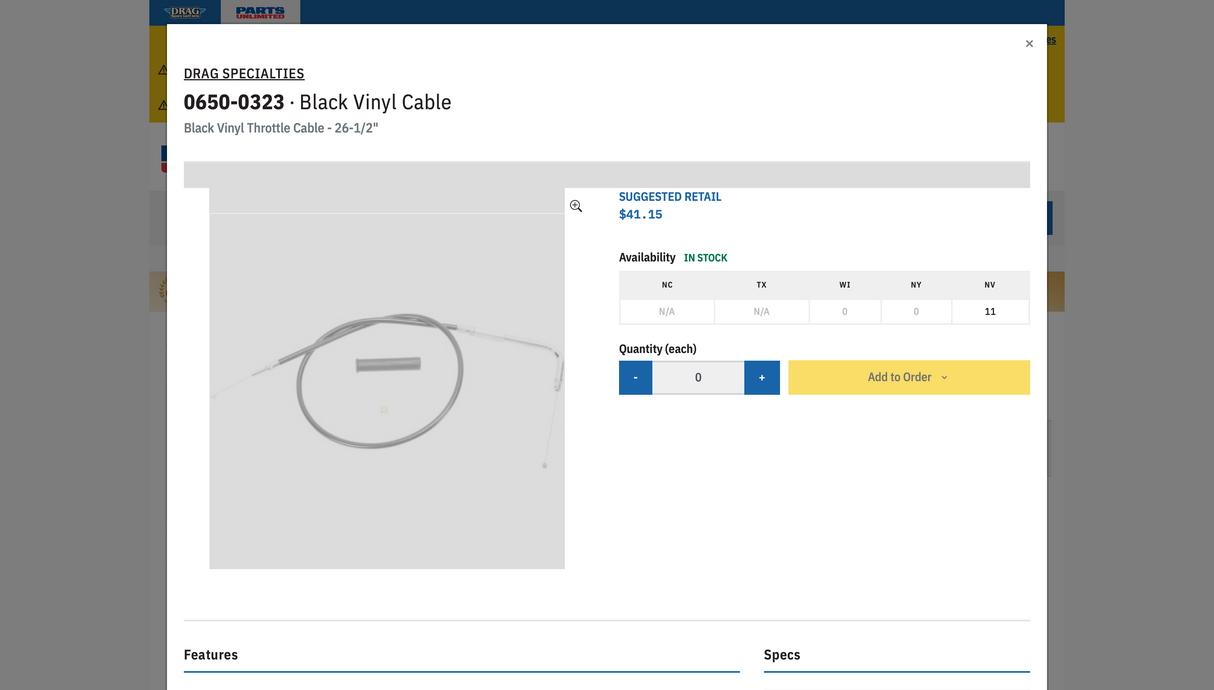Decrease quantity with the minus button

point(635,378)
